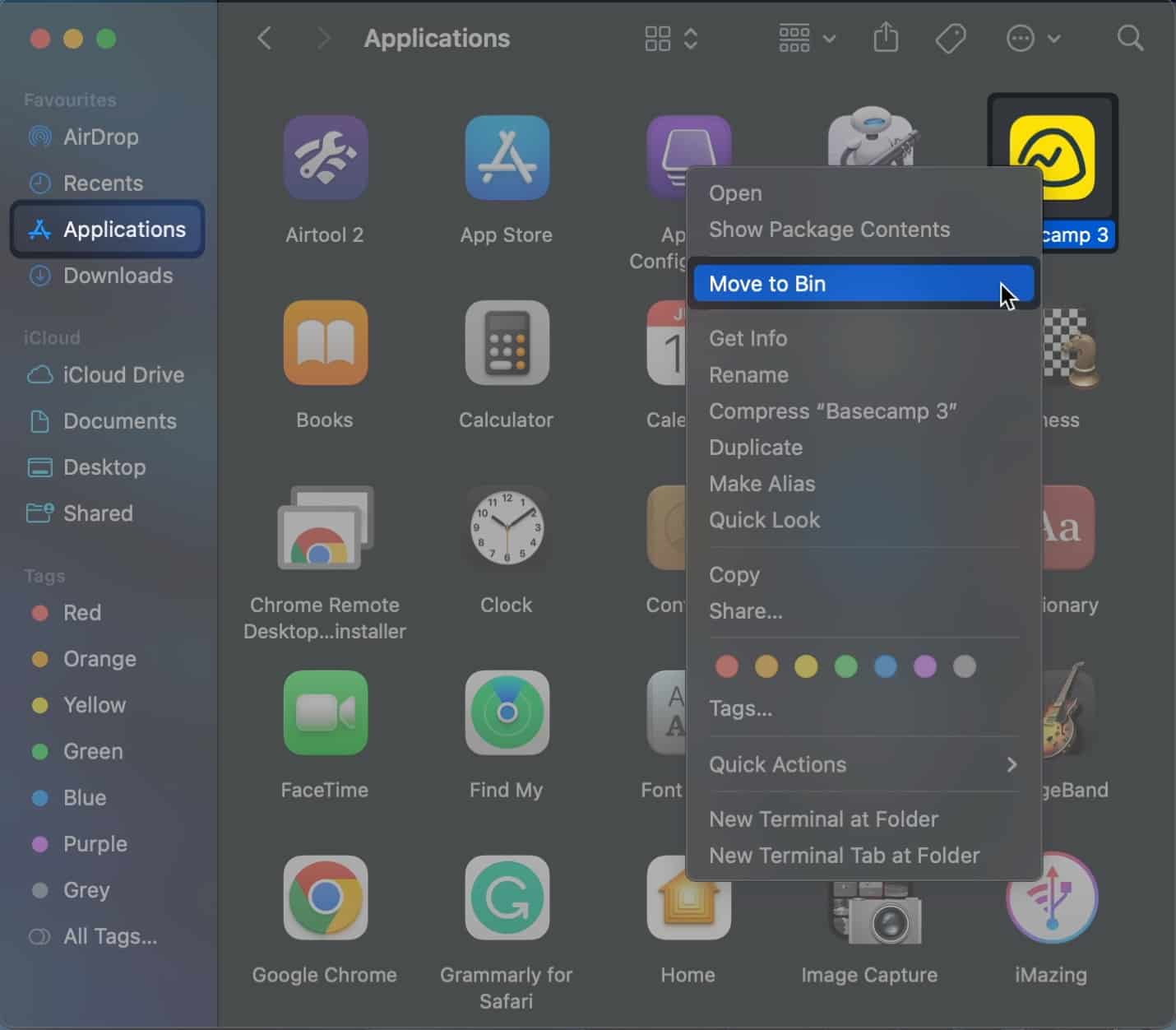Apply the orange tag dot in menu
Viewport: 1176px width, 1030px height.
click(x=766, y=666)
